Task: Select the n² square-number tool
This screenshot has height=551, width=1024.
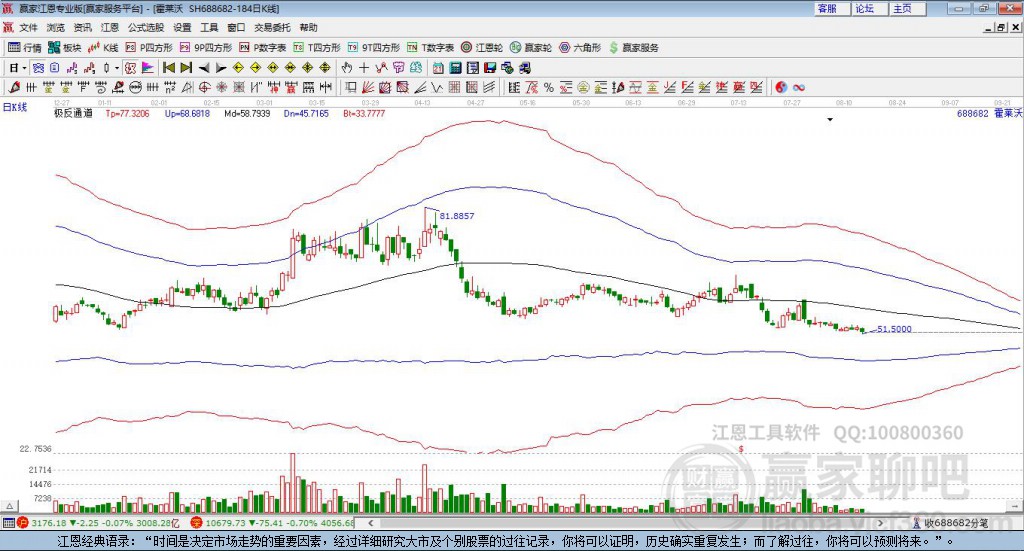Action: click(x=170, y=87)
